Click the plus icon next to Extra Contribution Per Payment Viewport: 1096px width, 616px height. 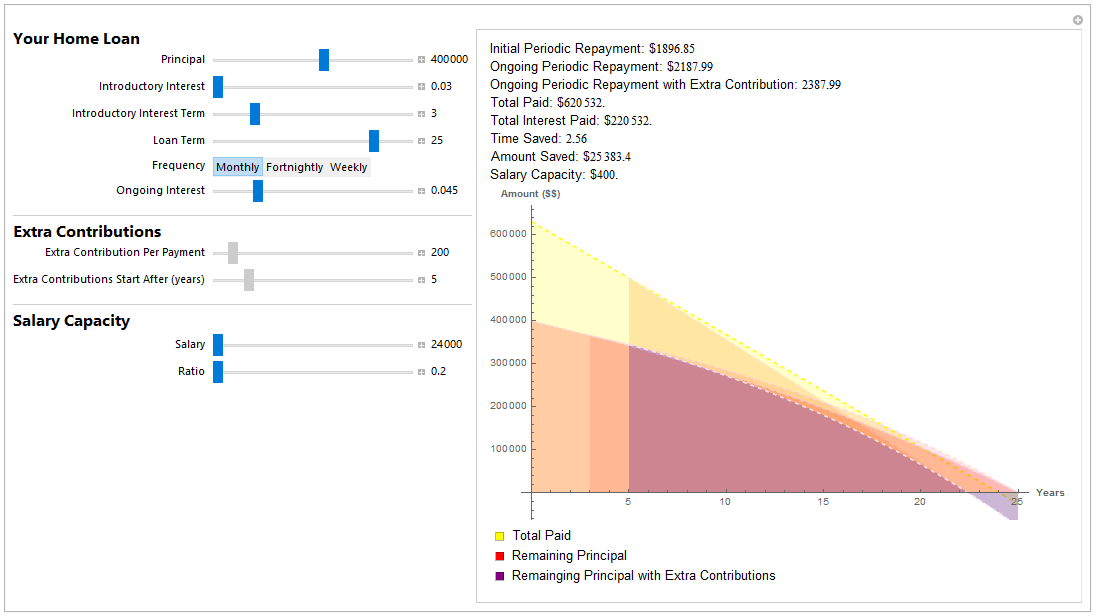421,252
